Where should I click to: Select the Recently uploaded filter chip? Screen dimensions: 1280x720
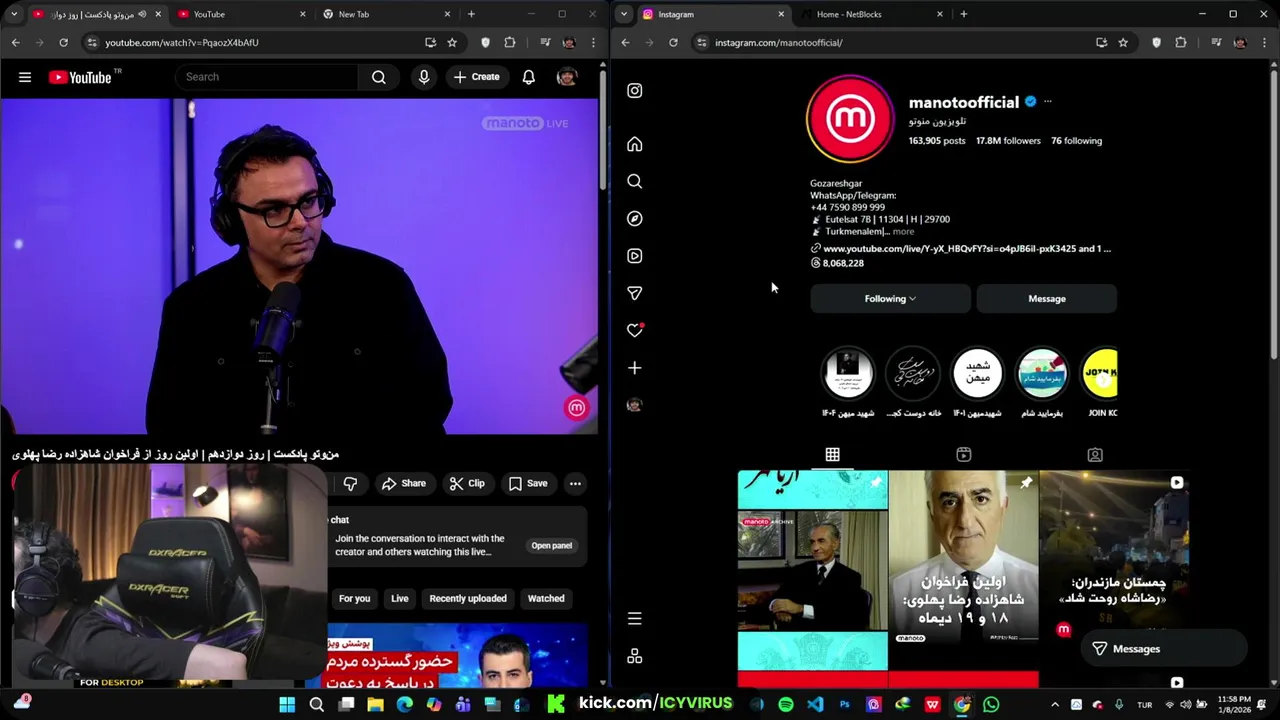(468, 599)
